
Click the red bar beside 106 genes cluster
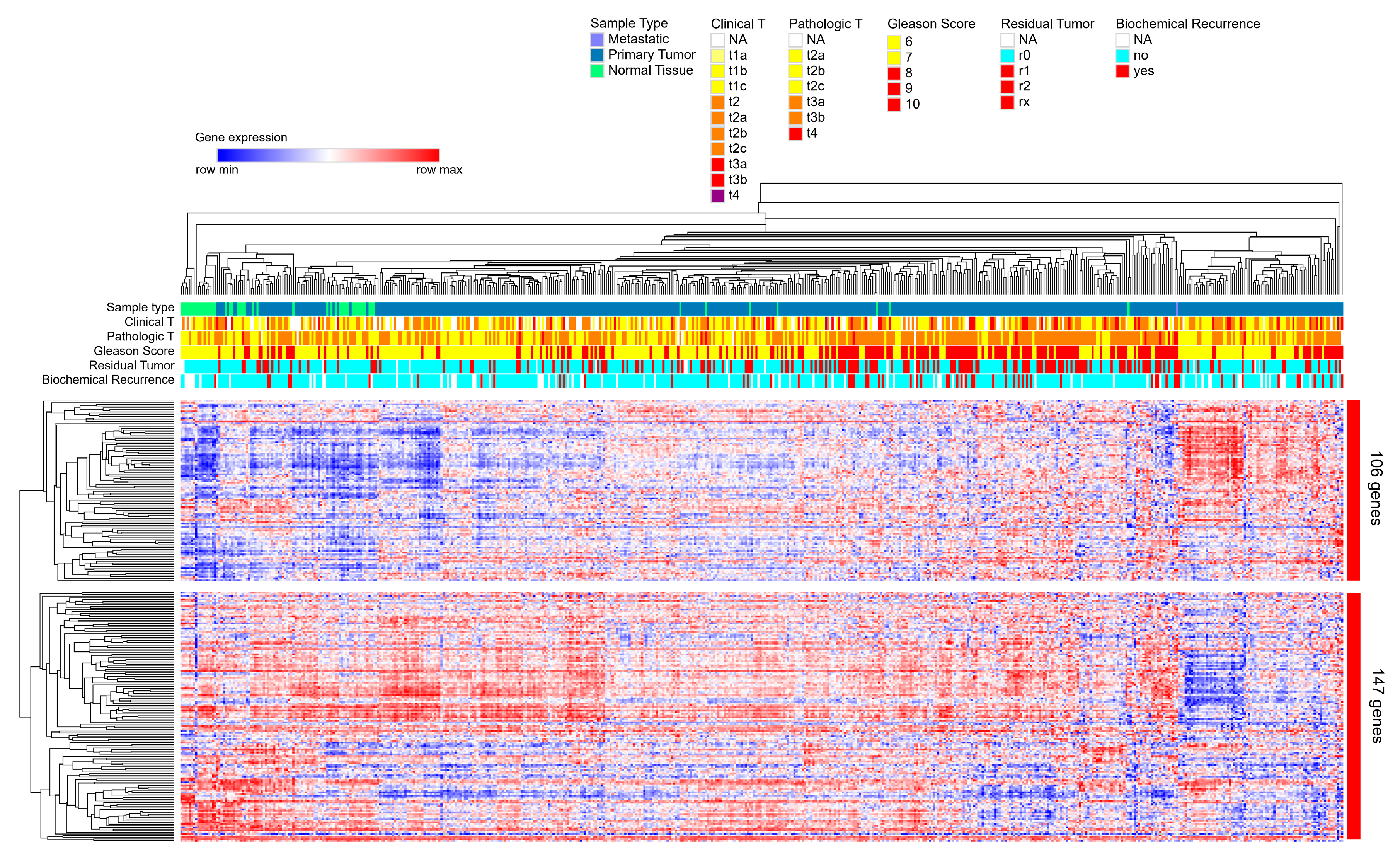[1353, 490]
